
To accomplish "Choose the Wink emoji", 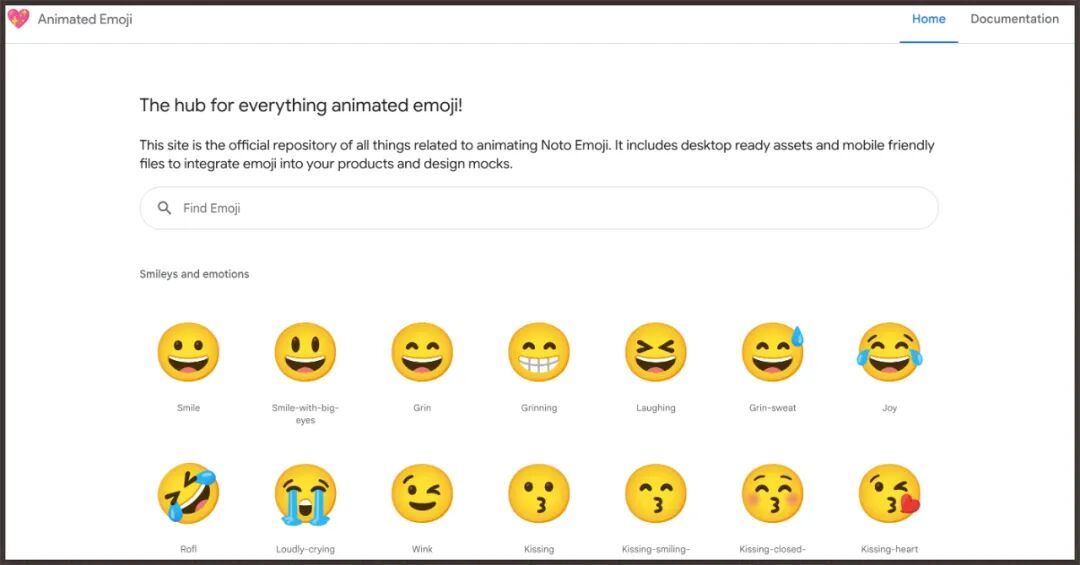I will pyautogui.click(x=422, y=493).
